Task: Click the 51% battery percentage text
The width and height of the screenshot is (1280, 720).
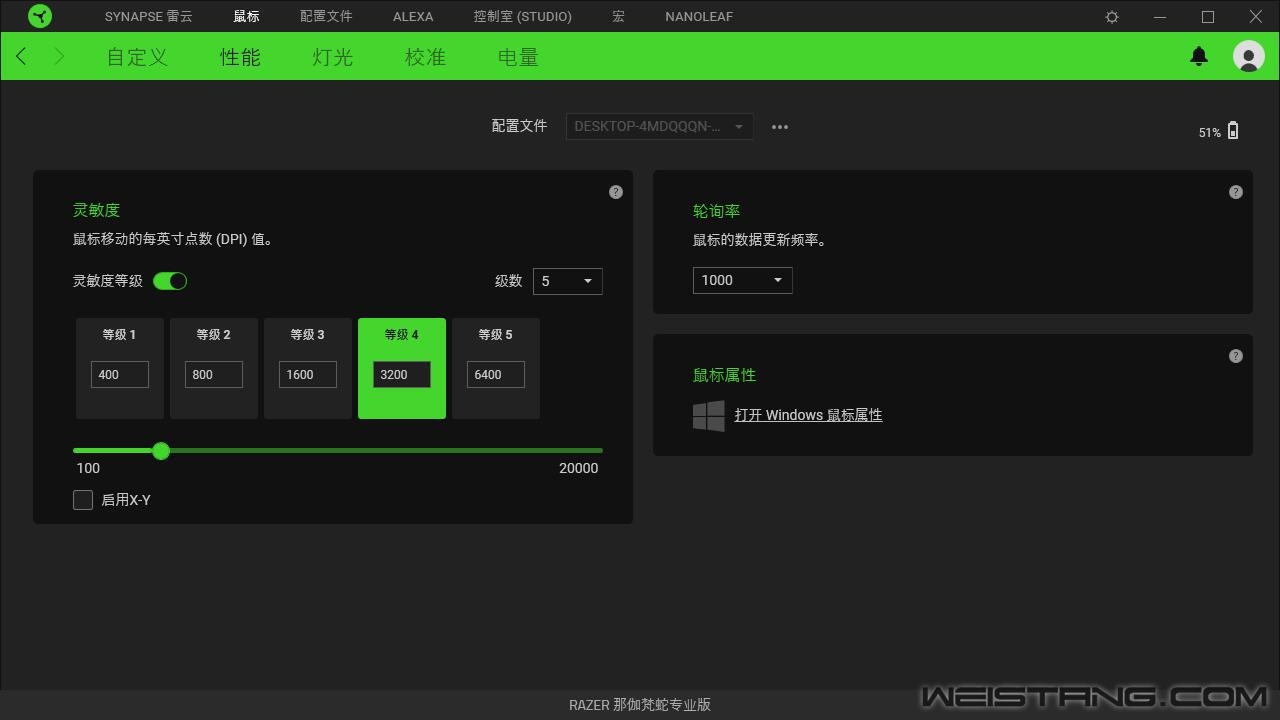Action: 1210,133
